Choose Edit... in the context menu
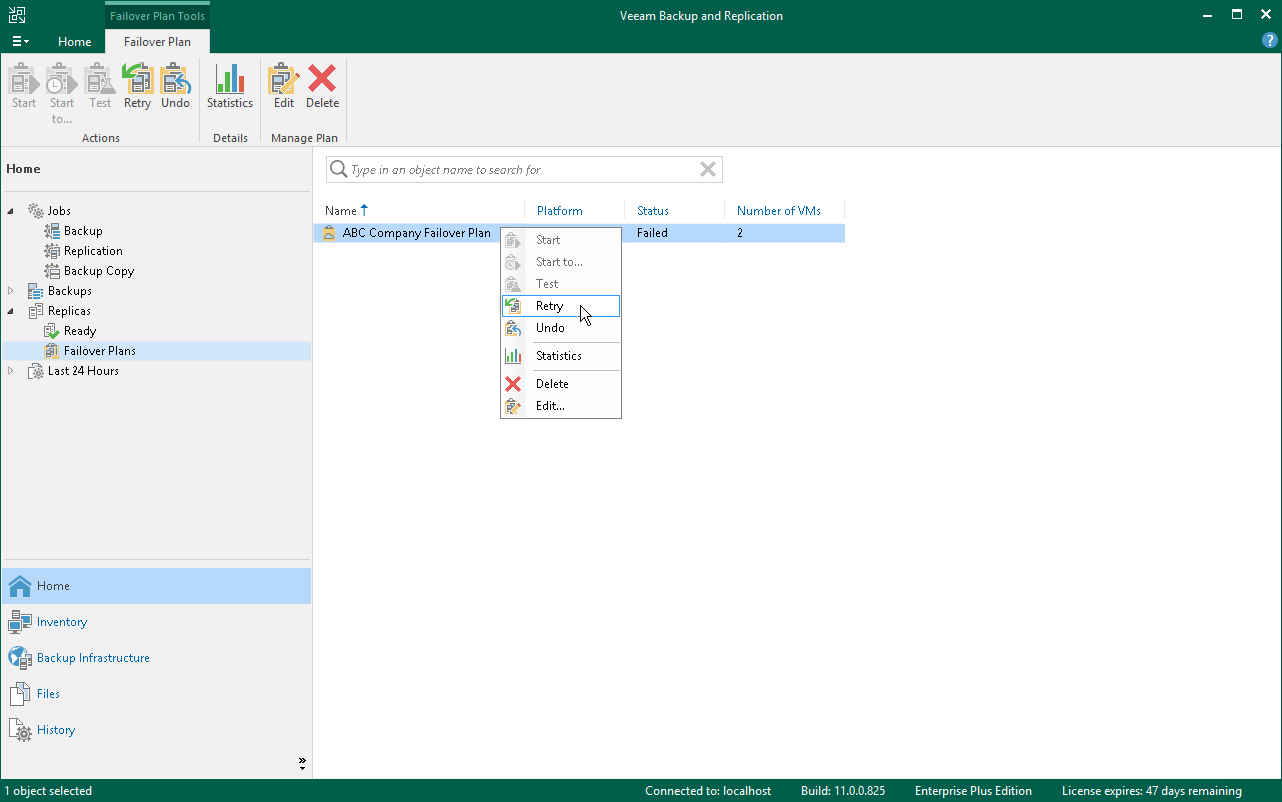 (x=561, y=406)
